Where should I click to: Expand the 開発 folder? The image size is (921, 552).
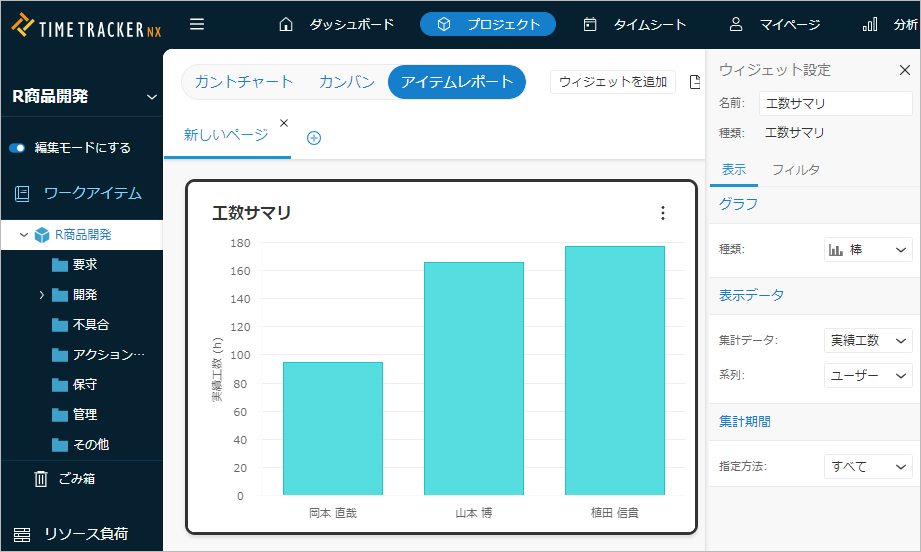(x=42, y=295)
